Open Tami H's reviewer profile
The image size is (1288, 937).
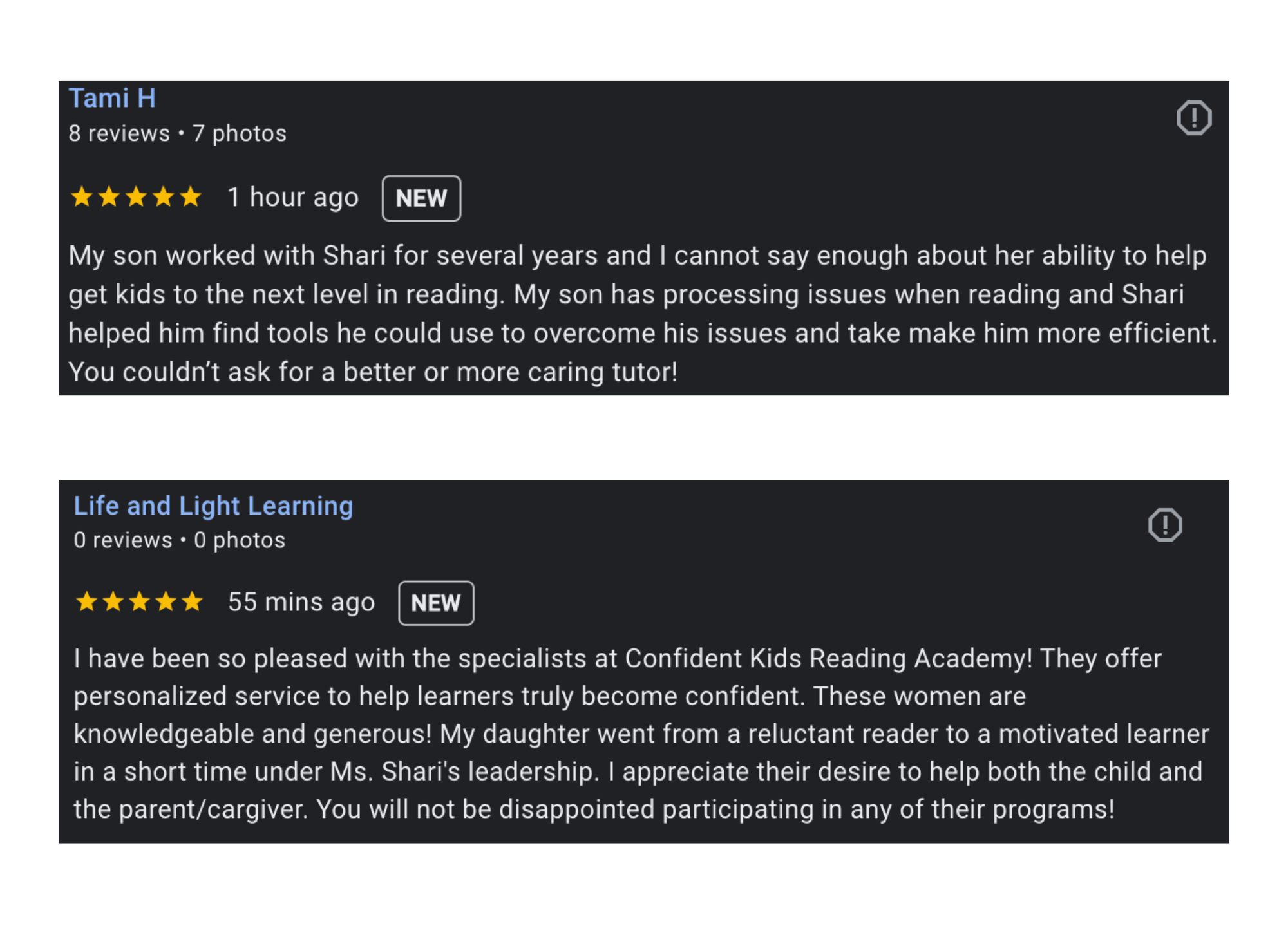tap(112, 99)
